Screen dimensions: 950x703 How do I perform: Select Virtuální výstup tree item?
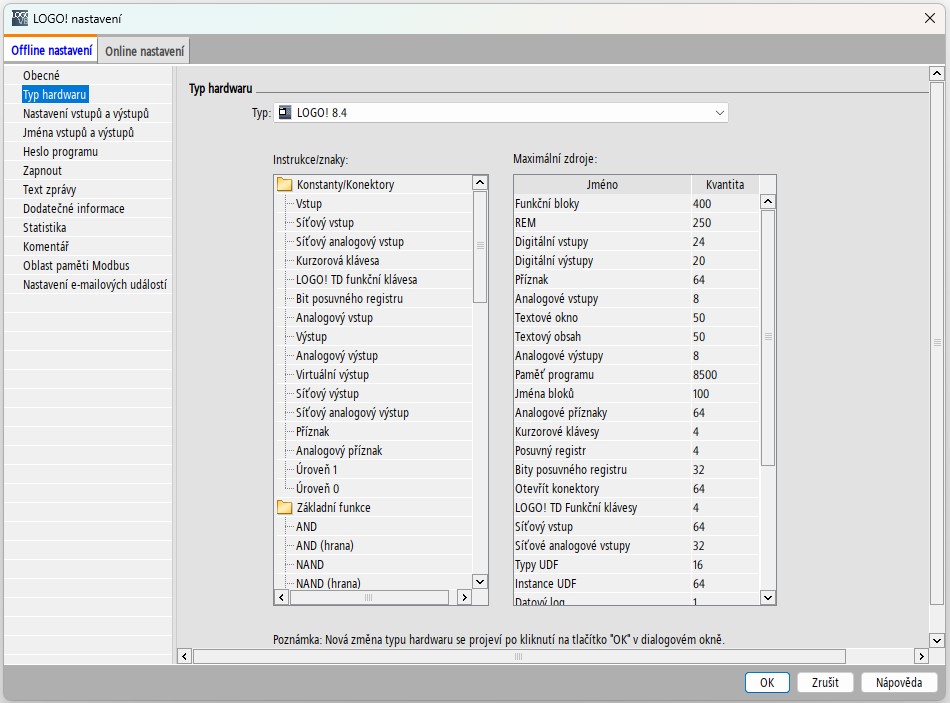[332, 375]
